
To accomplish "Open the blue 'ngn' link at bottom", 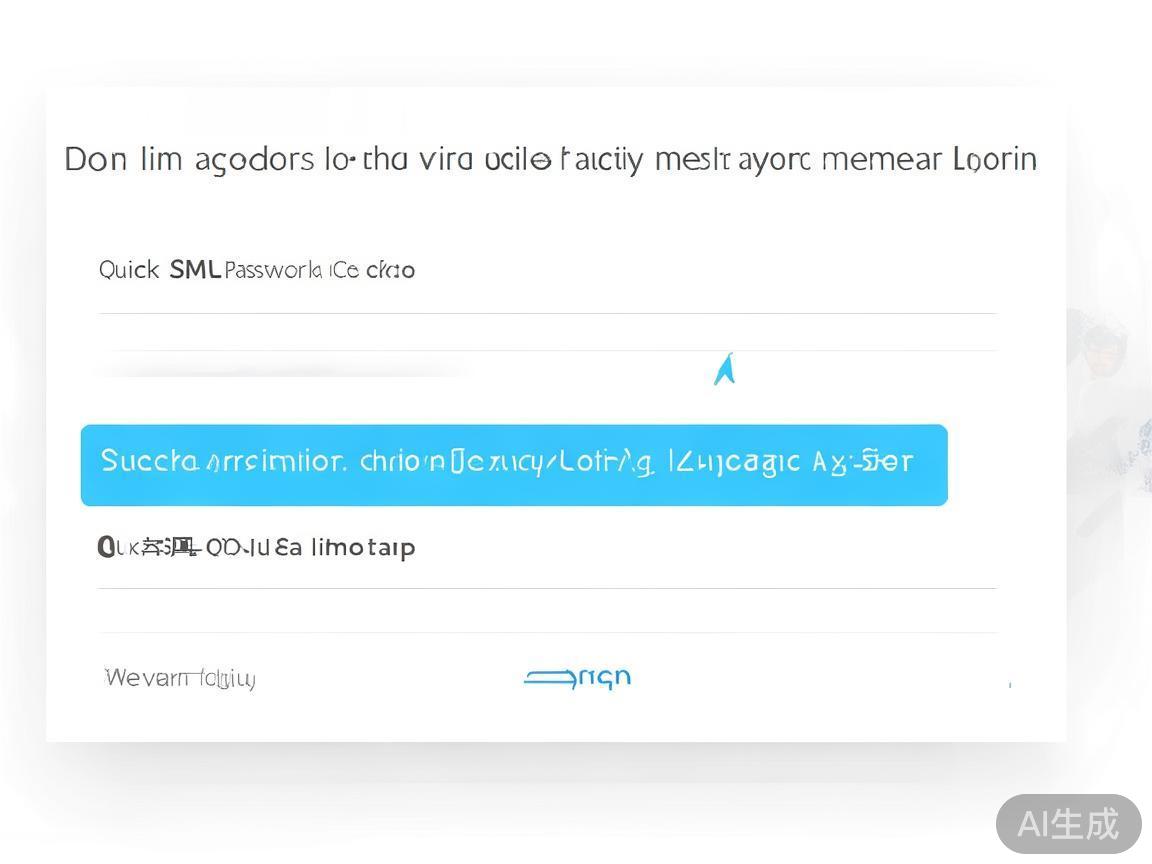I will pos(605,677).
